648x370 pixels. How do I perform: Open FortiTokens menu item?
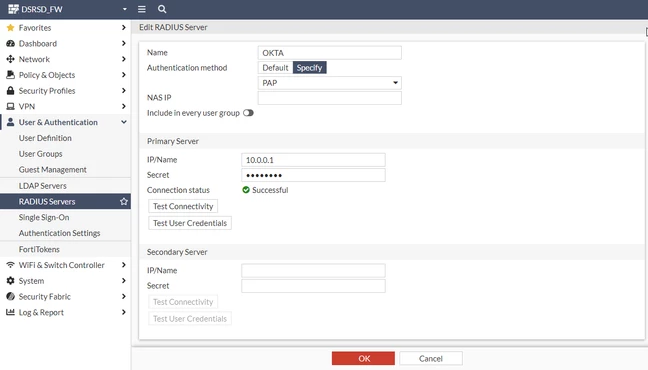tap(65, 249)
